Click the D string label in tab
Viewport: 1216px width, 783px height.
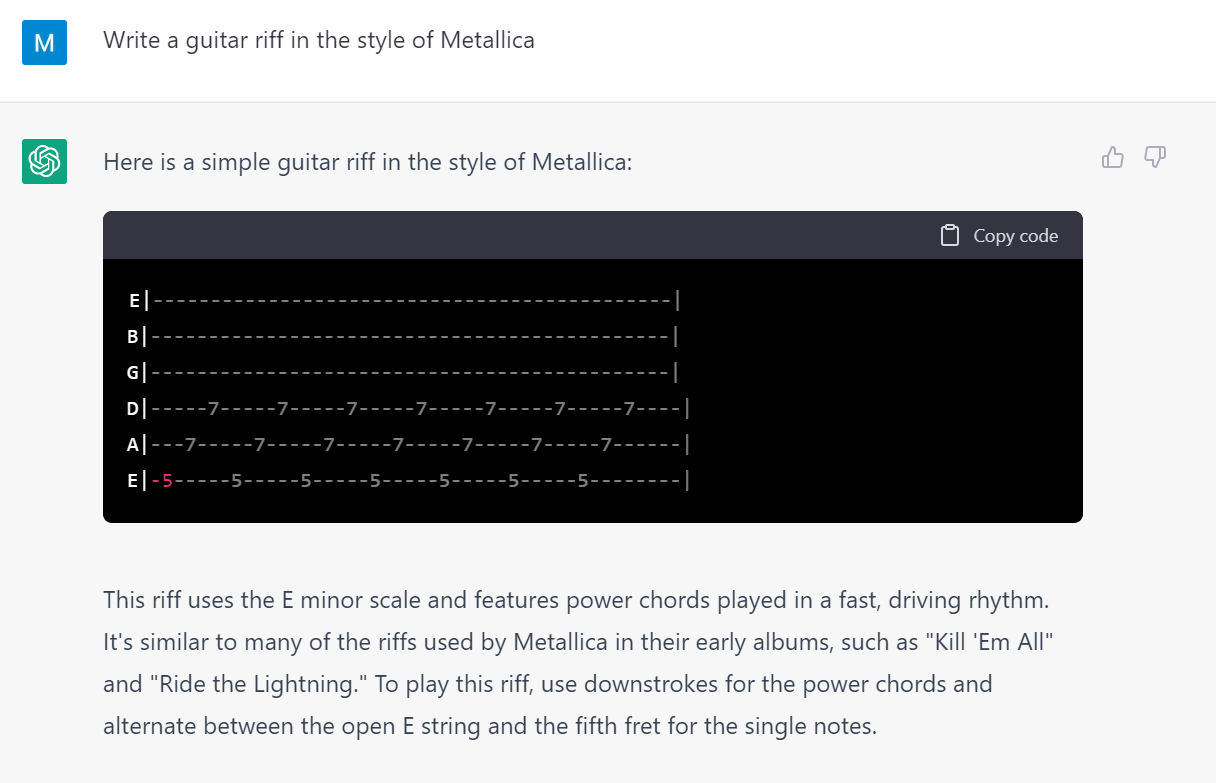[x=133, y=408]
